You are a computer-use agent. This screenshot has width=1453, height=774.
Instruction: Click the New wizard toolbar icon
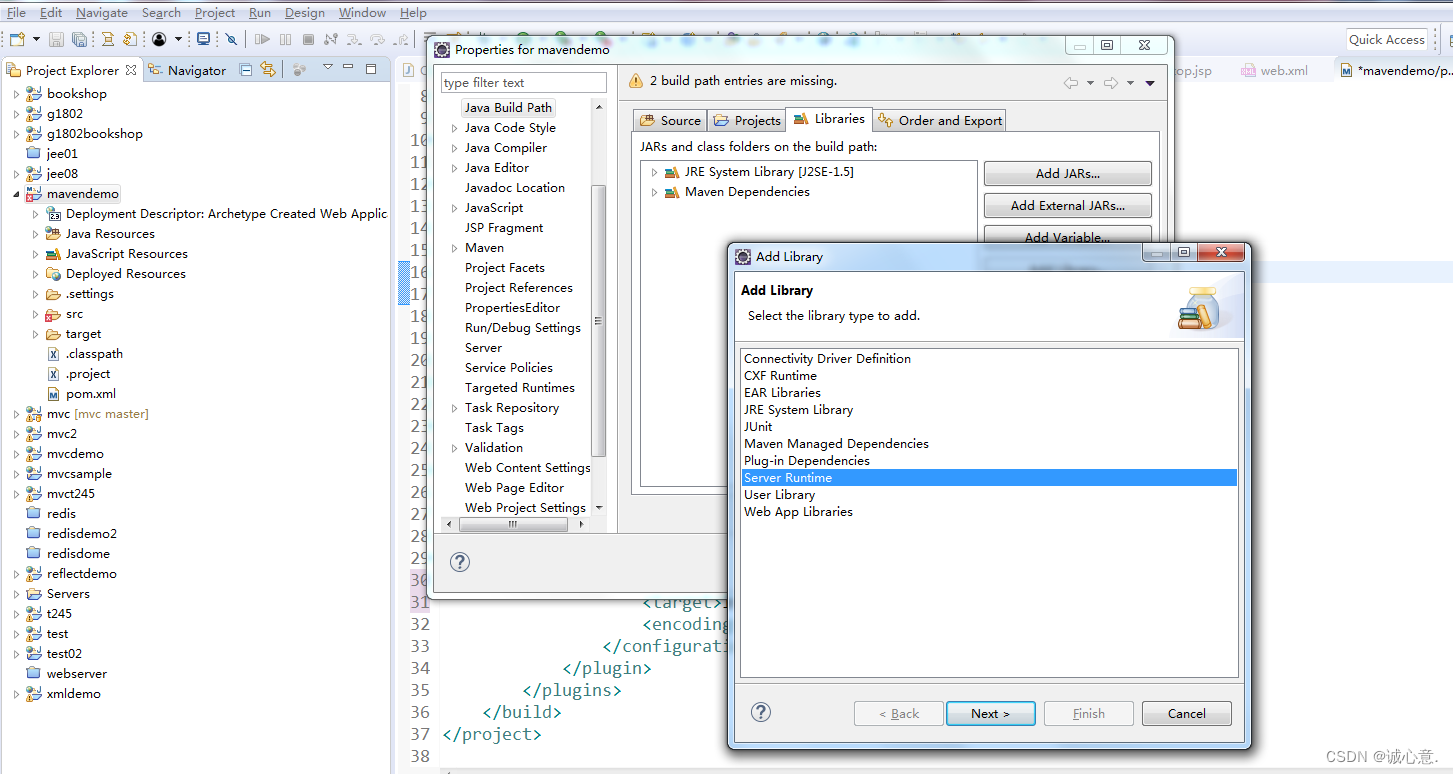[x=17, y=39]
